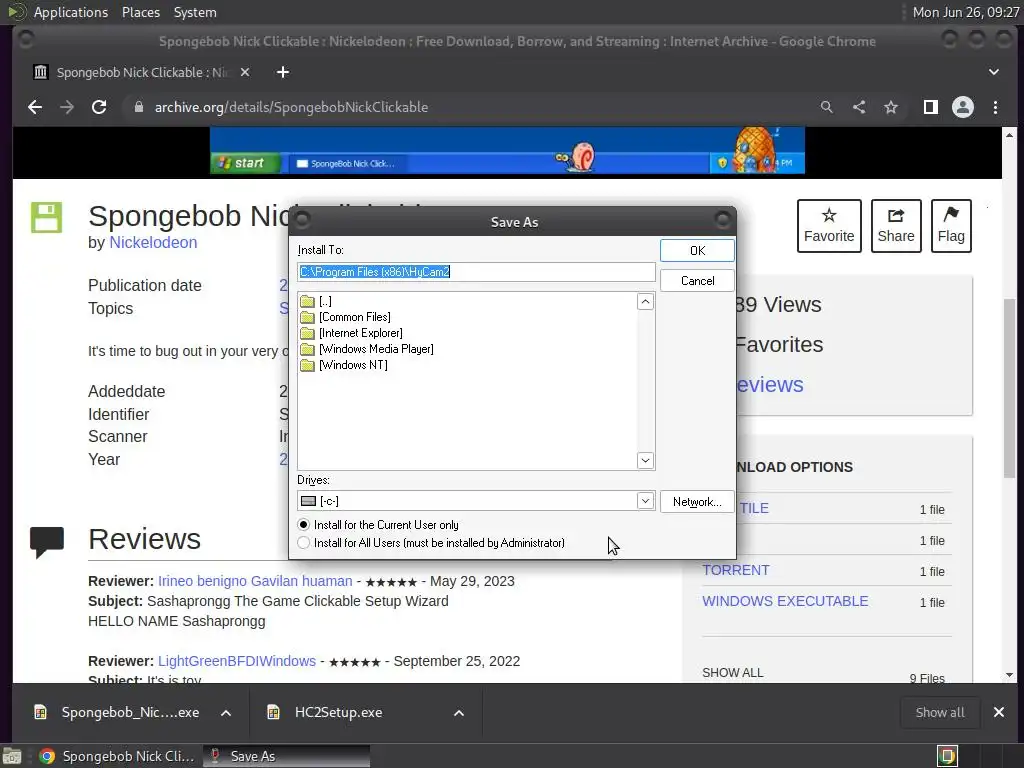The width and height of the screenshot is (1024, 768).
Task: Click the show desktop icon in taskbar
Action: point(12,756)
